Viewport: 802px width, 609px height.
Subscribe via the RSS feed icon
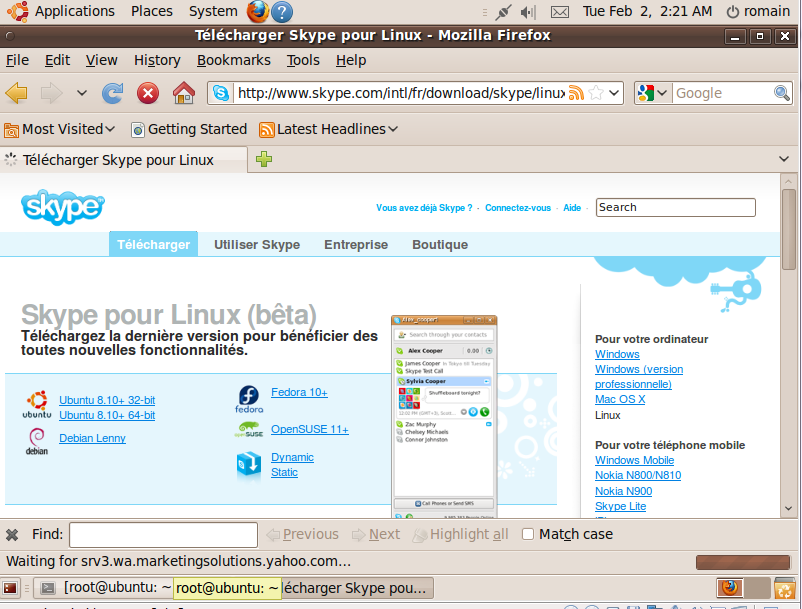(576, 93)
